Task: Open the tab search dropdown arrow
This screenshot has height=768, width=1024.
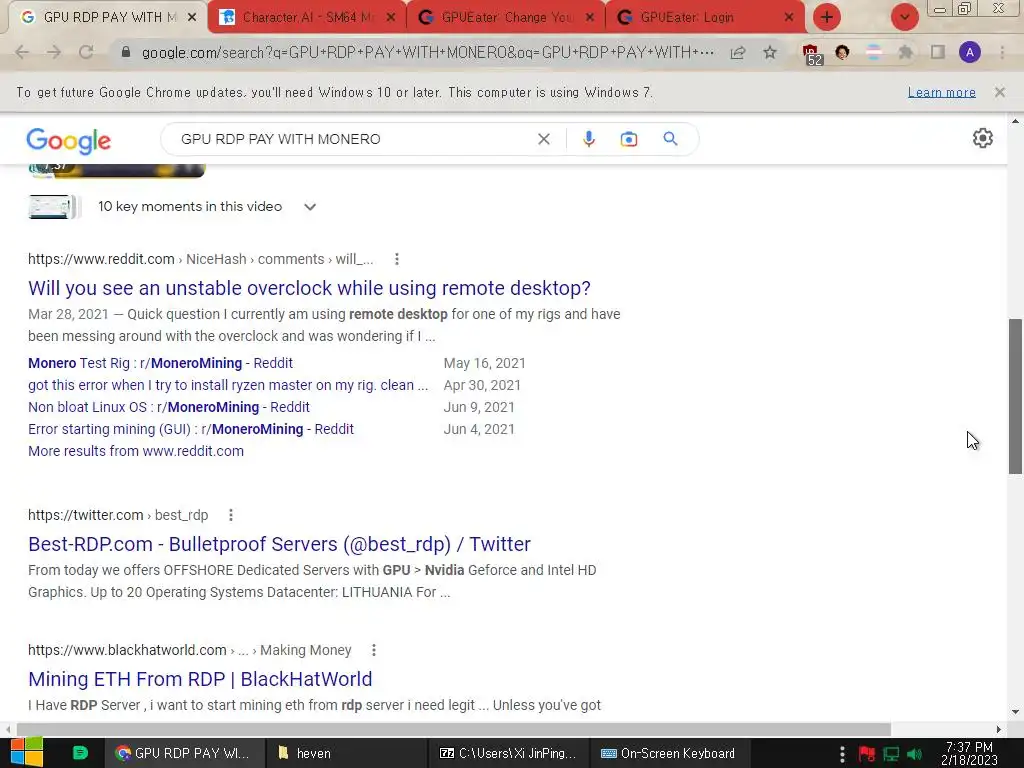Action: [904, 17]
